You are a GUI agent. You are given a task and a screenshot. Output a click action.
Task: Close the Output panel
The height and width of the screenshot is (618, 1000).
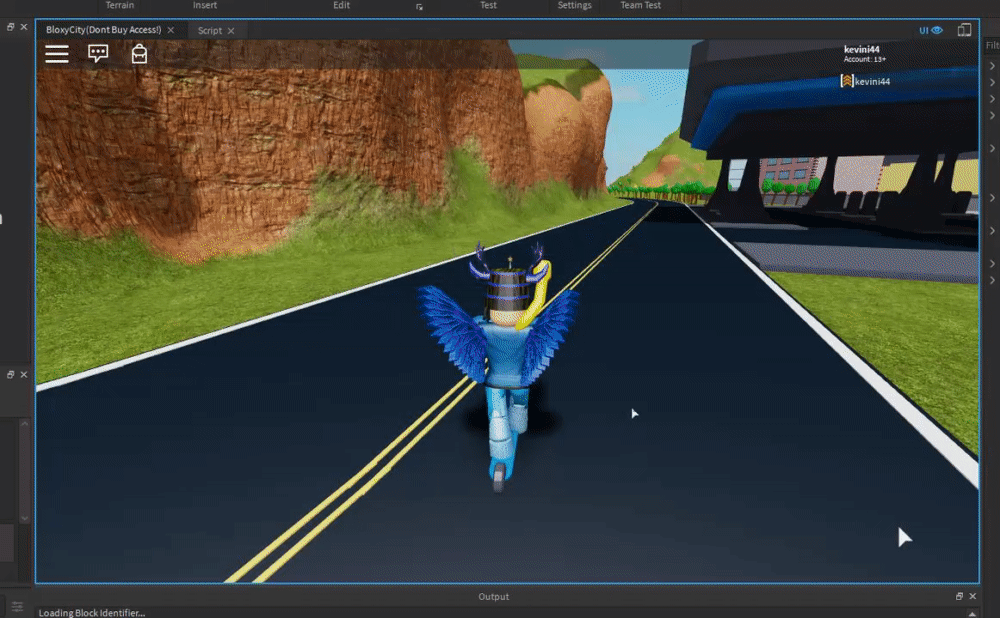973,596
